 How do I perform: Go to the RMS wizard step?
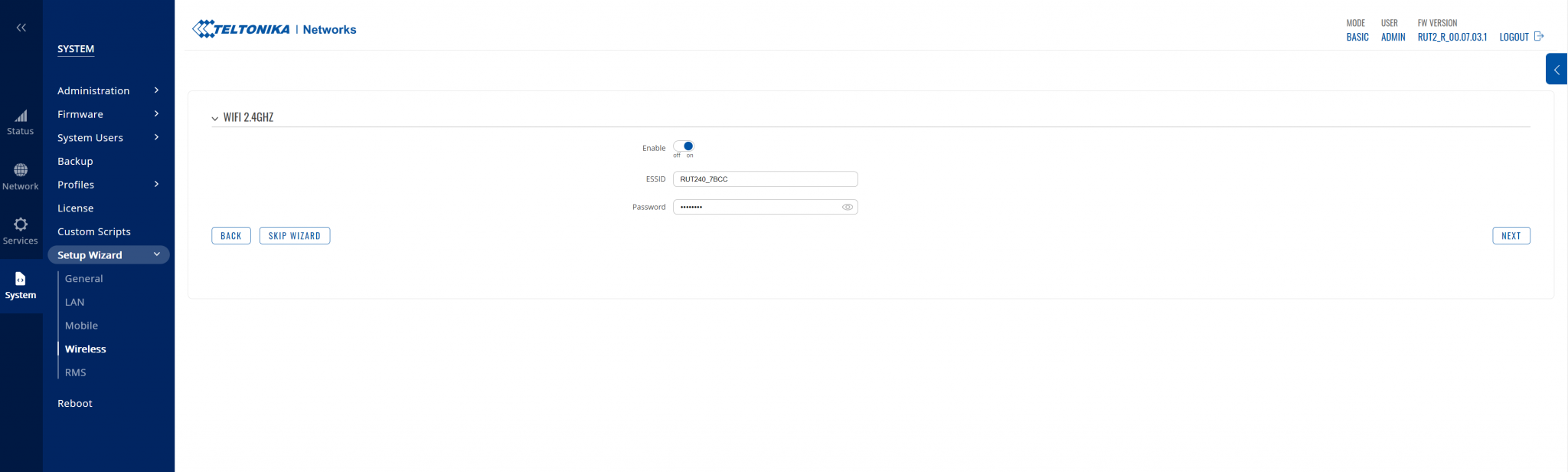coord(76,372)
